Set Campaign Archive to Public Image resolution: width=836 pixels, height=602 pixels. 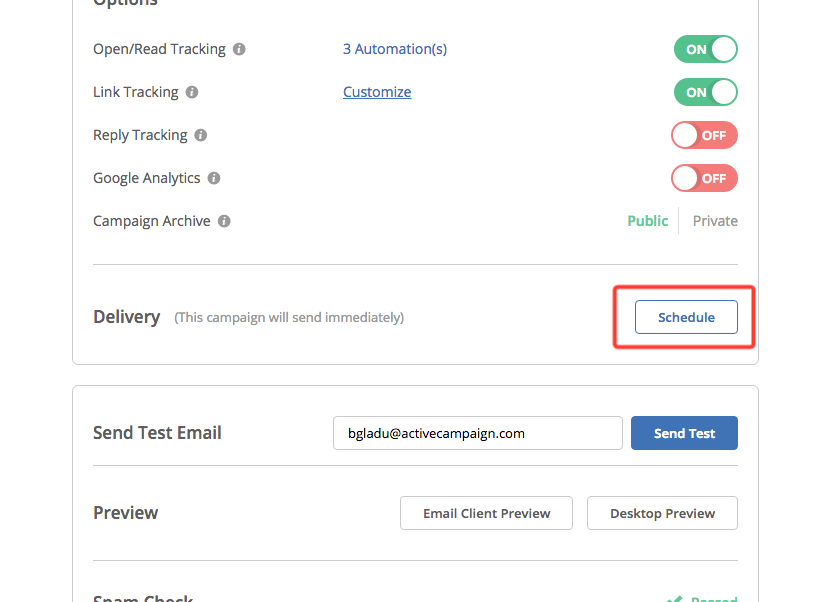click(647, 221)
